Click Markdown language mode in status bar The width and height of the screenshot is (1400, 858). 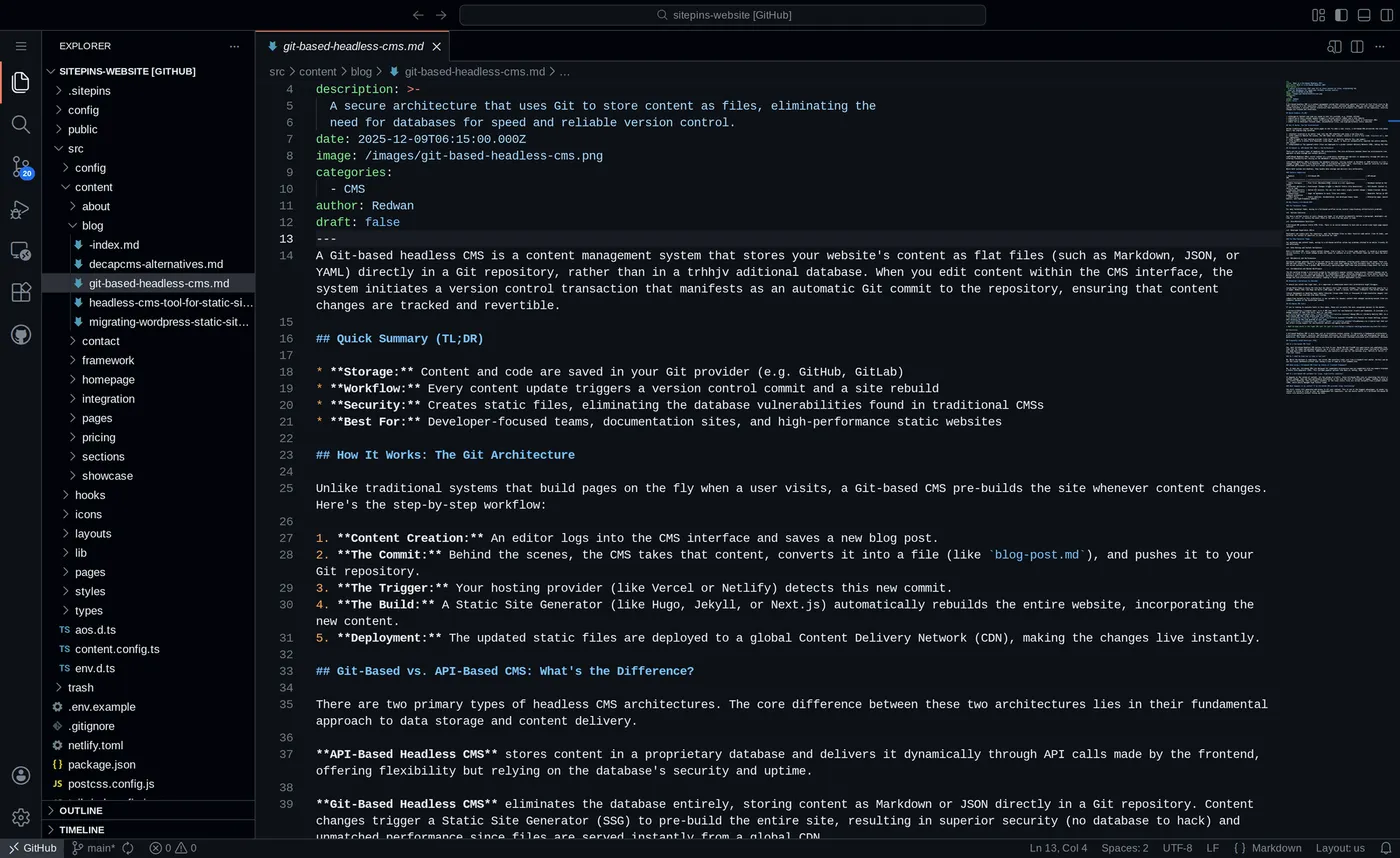pyautogui.click(x=1276, y=847)
